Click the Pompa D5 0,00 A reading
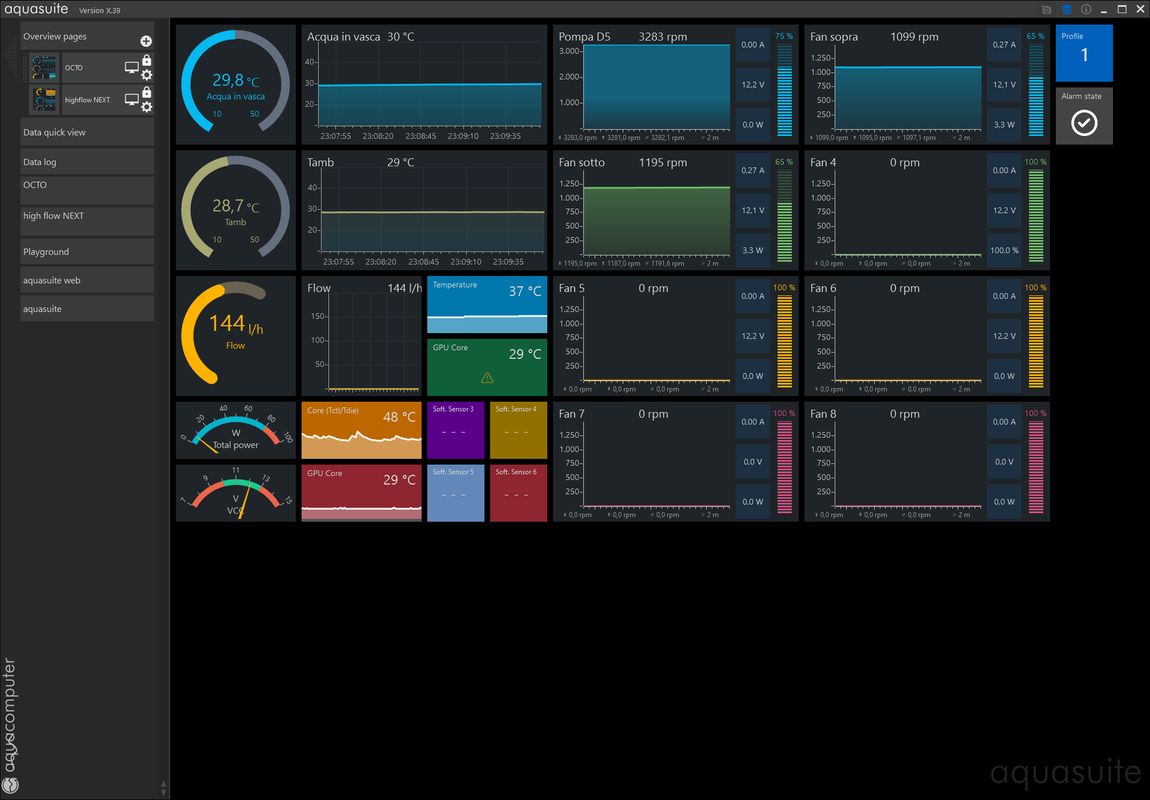This screenshot has height=800, width=1150. (752, 45)
